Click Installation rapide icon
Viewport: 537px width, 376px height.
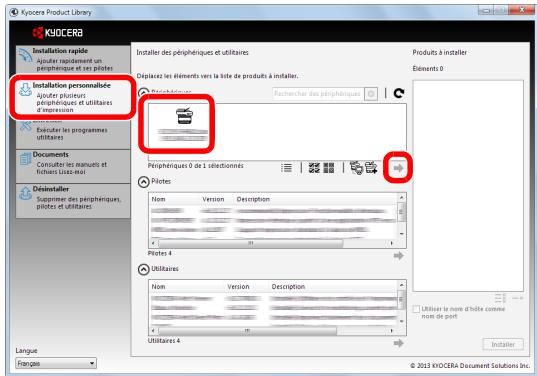click(x=25, y=55)
